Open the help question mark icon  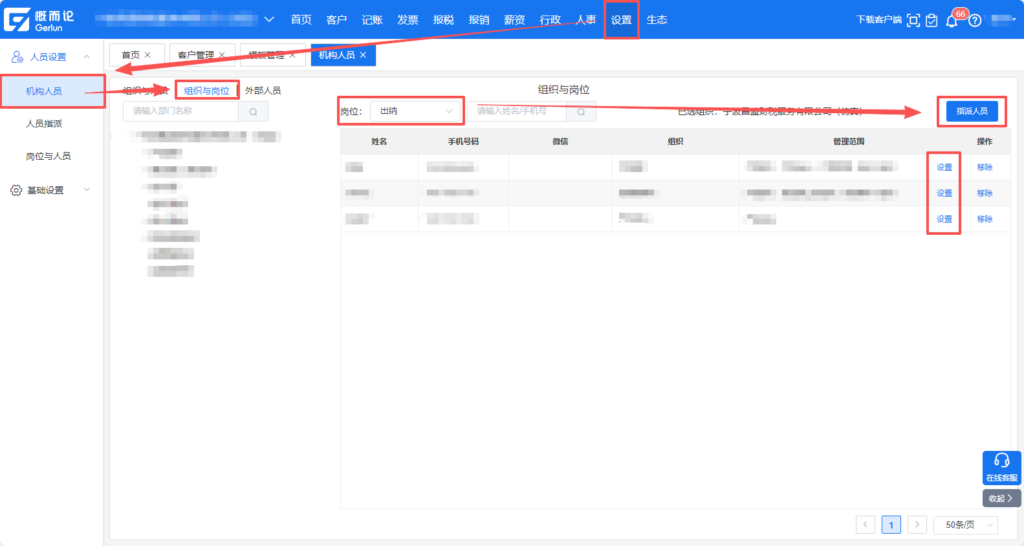(974, 21)
